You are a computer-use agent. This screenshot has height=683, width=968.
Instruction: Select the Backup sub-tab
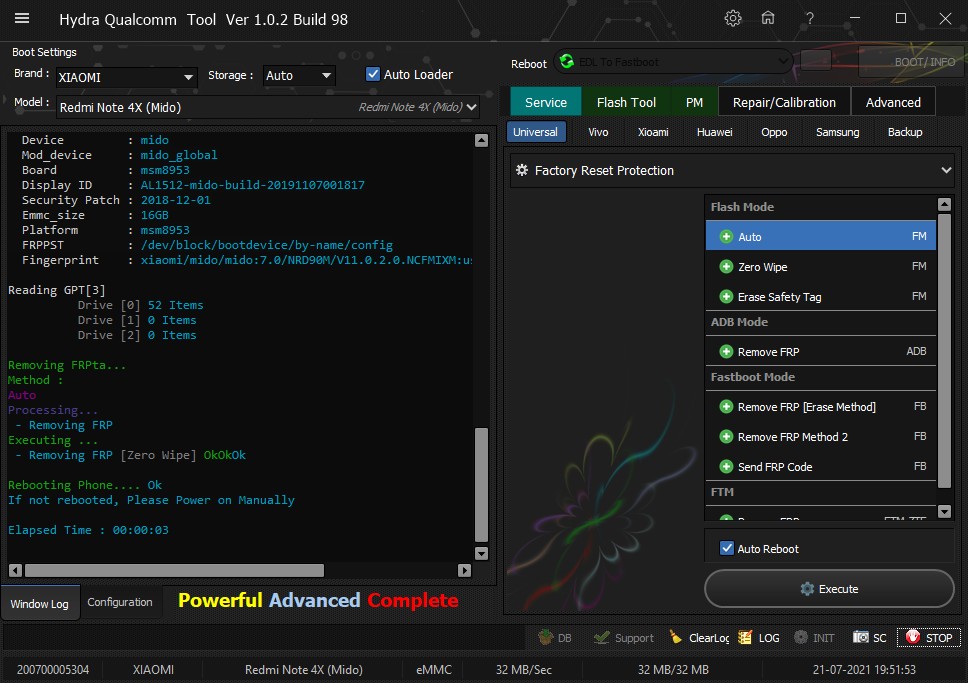904,132
